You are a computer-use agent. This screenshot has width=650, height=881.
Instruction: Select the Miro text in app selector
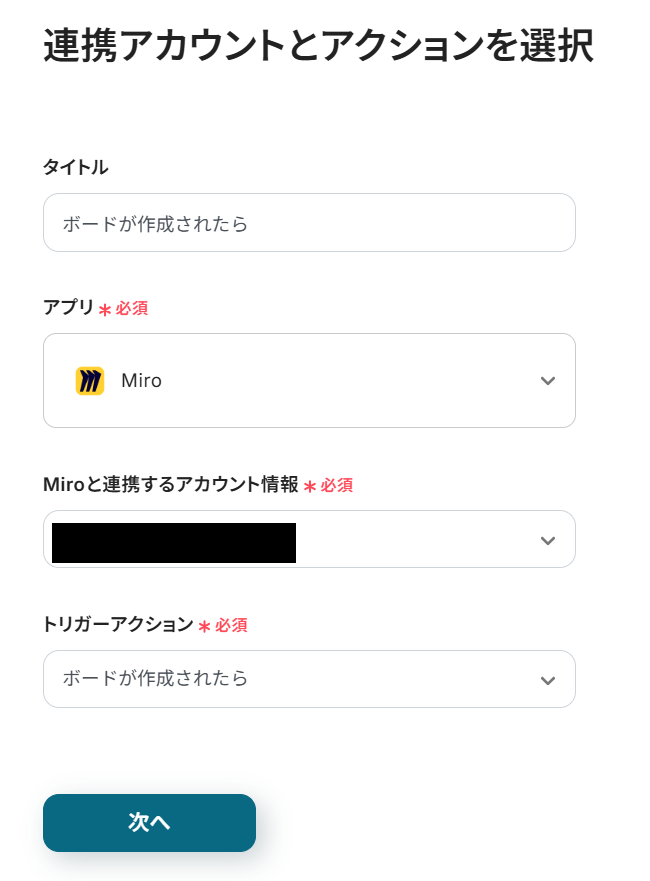coord(141,381)
